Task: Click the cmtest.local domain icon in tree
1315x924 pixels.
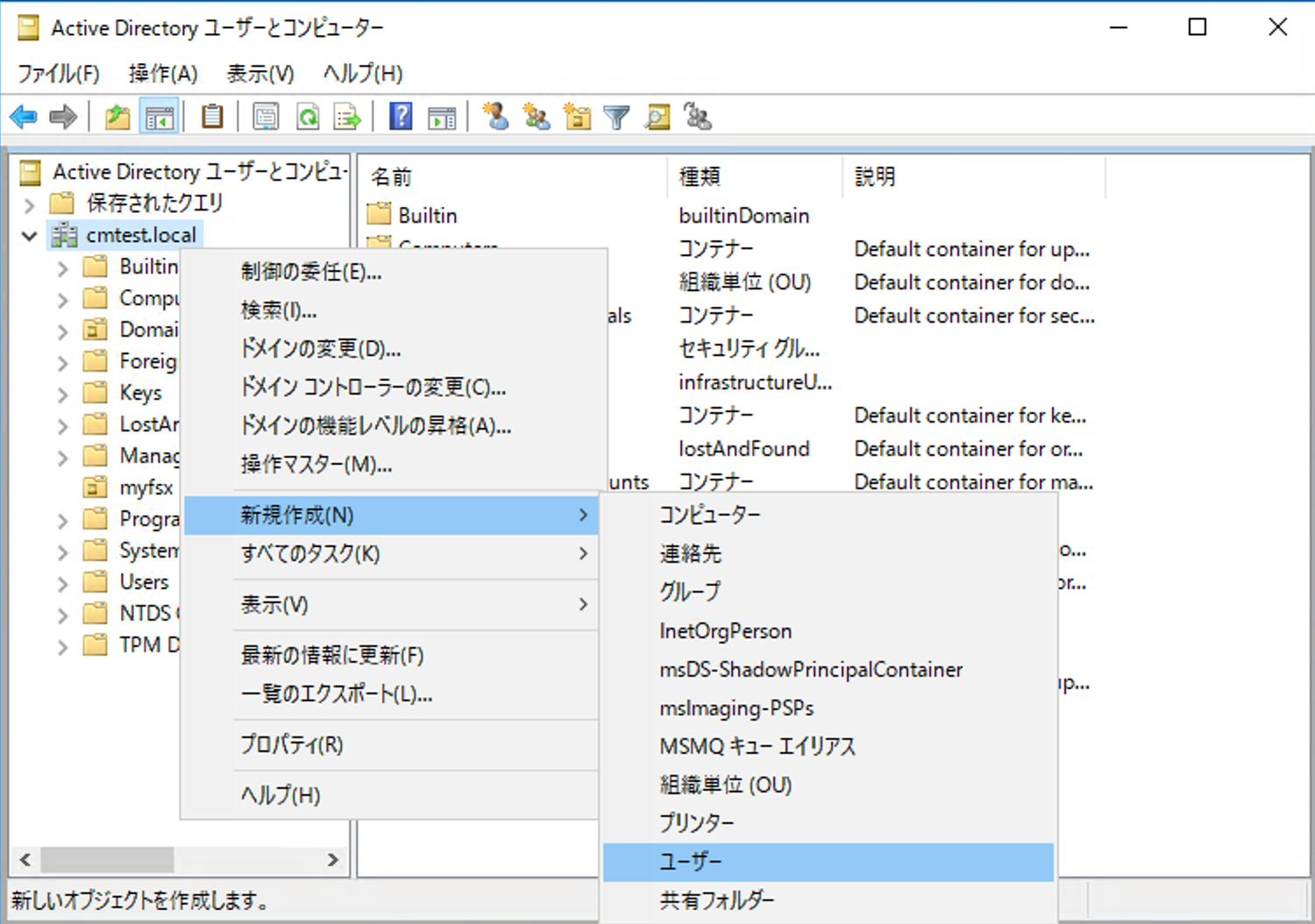Action: pos(64,235)
